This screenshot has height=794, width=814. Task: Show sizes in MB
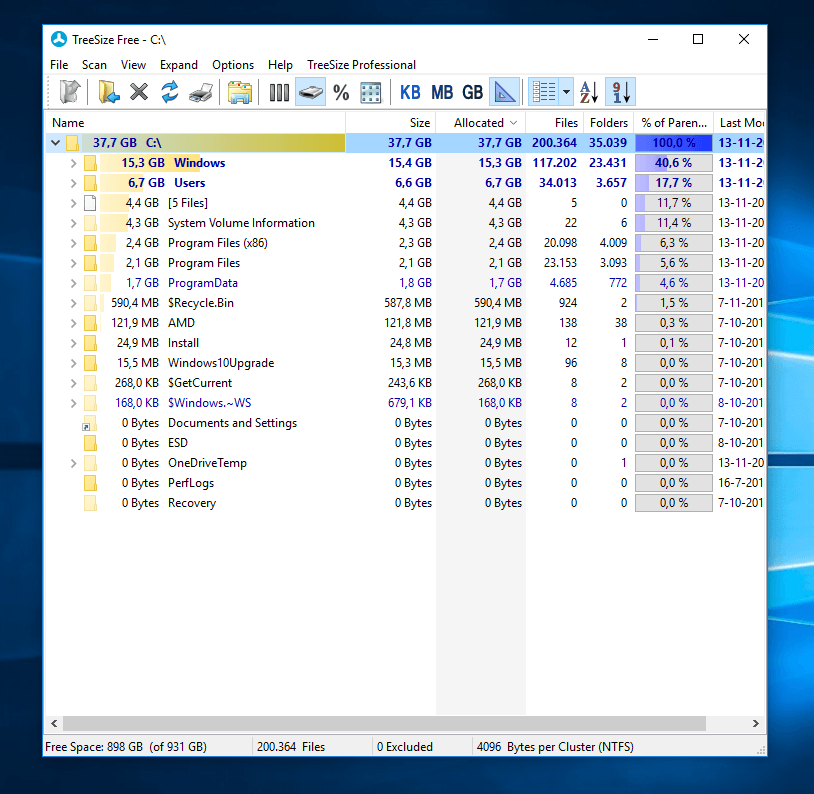(442, 92)
